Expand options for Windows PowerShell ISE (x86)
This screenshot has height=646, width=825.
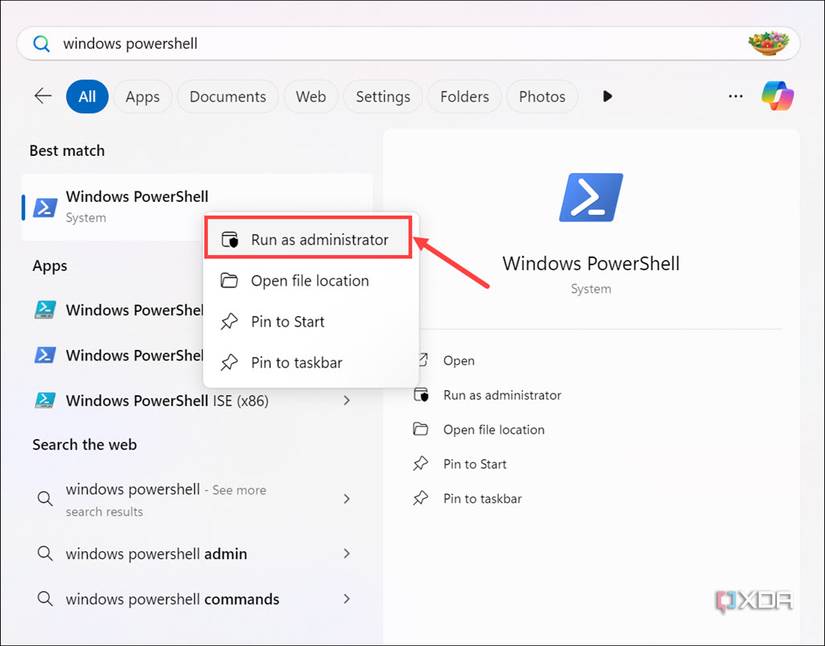(x=347, y=399)
